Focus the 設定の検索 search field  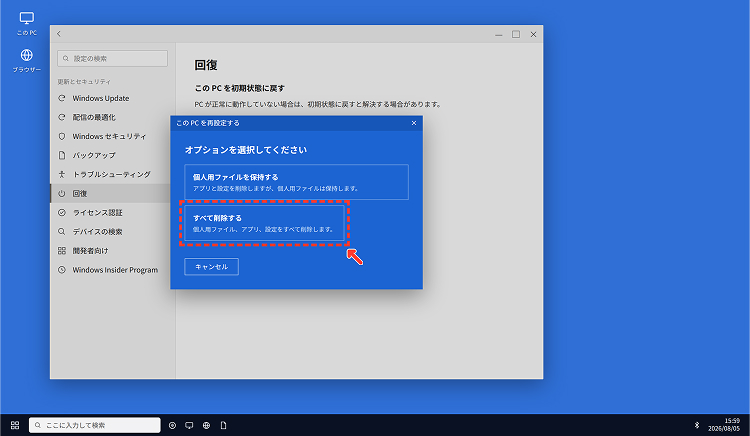(112, 58)
